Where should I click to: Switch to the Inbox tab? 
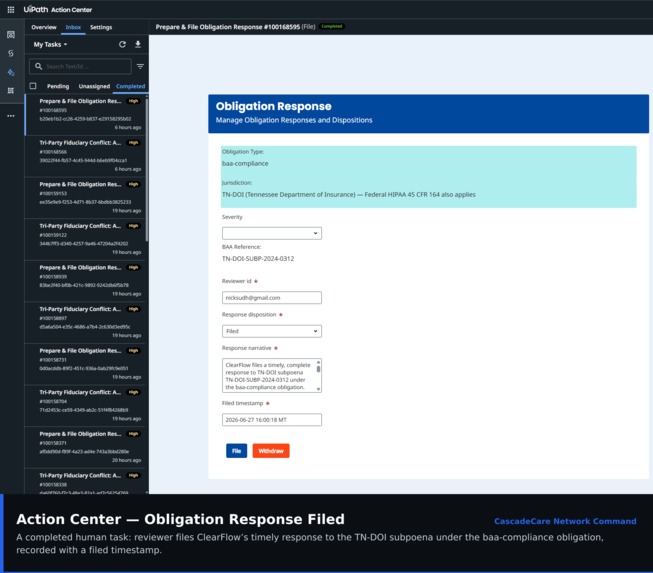click(73, 27)
